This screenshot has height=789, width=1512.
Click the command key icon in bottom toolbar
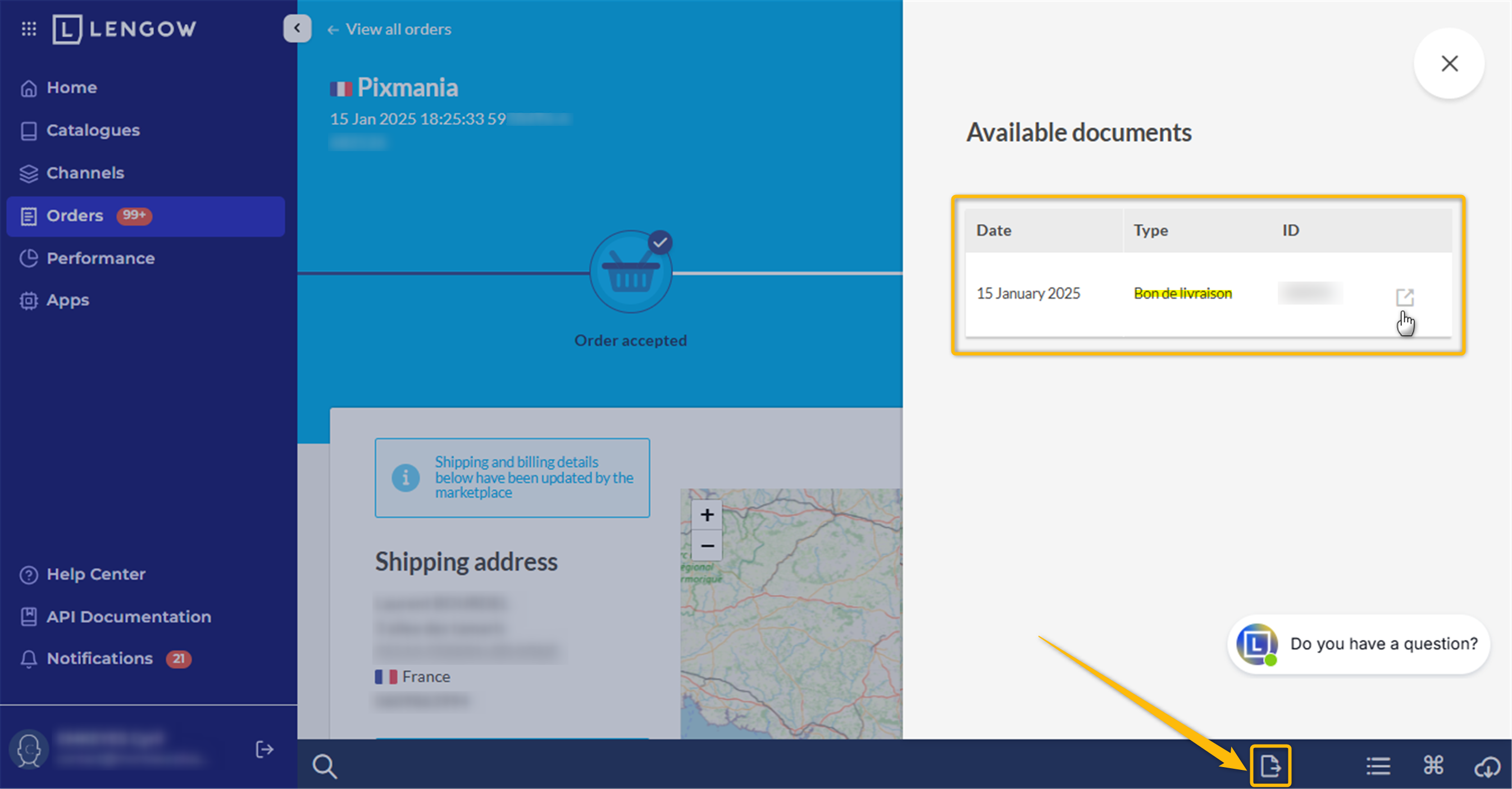[1433, 765]
